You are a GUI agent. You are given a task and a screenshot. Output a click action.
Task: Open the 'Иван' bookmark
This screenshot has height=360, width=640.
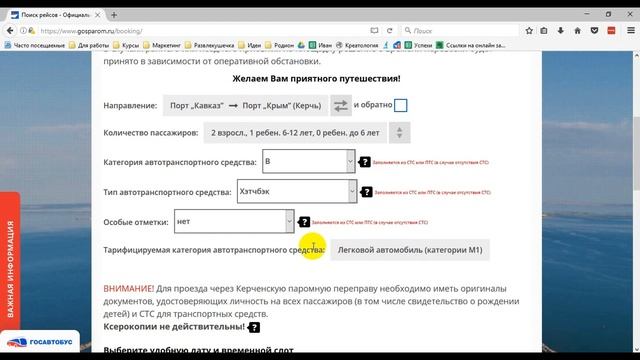pos(320,45)
